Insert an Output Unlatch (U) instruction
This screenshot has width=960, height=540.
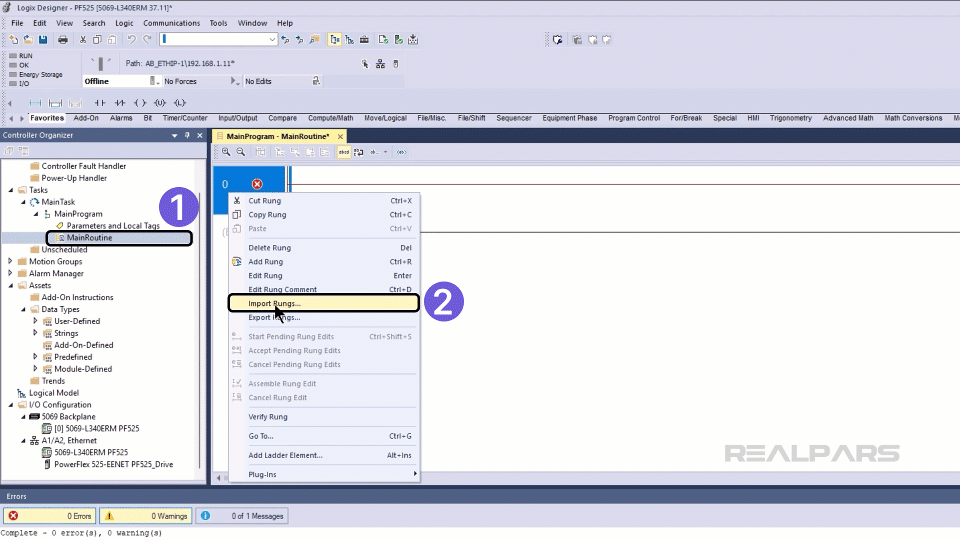[160, 103]
